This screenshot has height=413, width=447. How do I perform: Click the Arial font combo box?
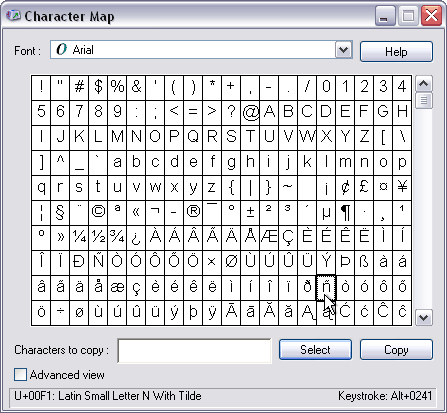(201, 50)
